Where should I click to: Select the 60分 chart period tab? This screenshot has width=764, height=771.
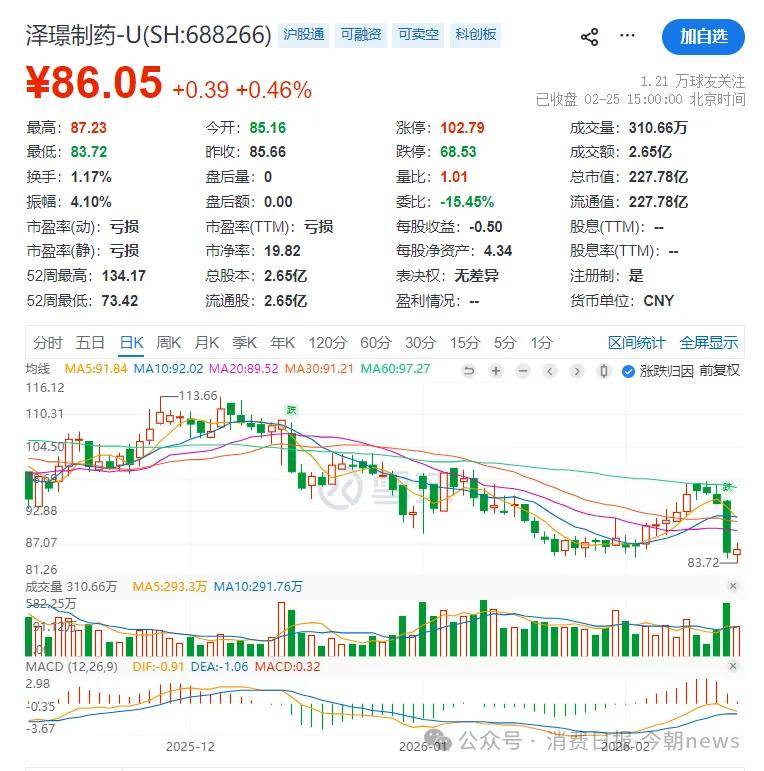pyautogui.click(x=376, y=343)
